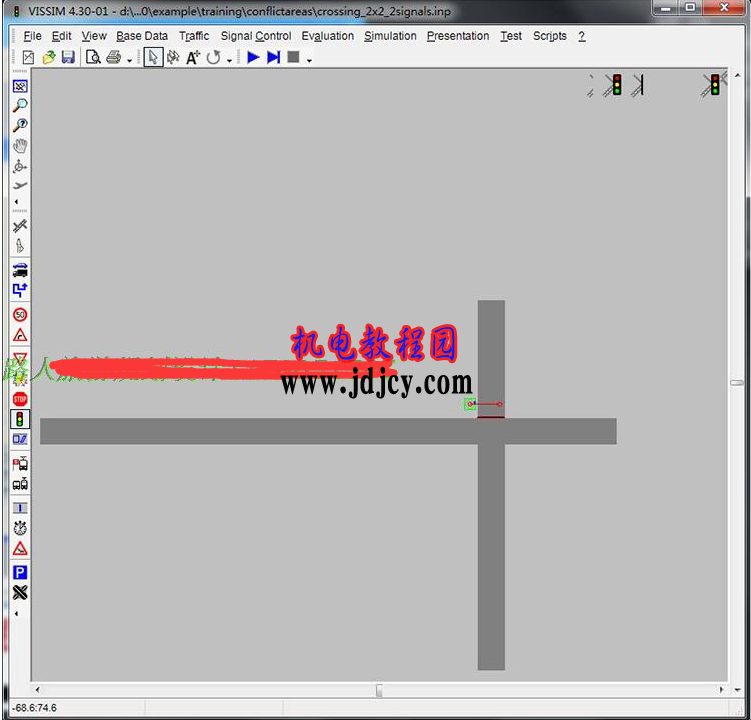Image resolution: width=751 pixels, height=720 pixels.
Task: Click coordinates -68.6:74.6 in status bar
Action: [x=34, y=708]
